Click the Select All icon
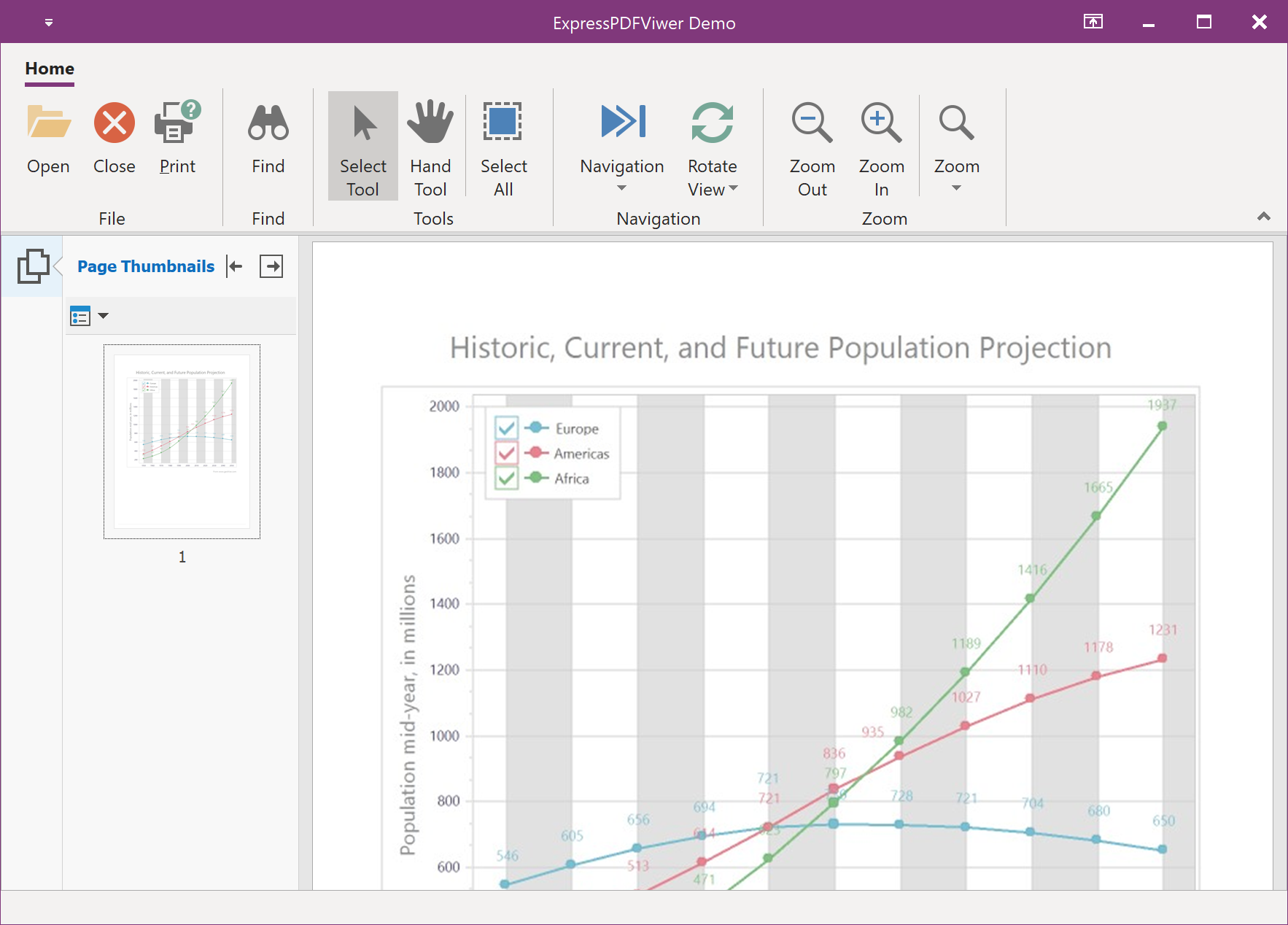This screenshot has height=925, width=1288. coord(503,123)
